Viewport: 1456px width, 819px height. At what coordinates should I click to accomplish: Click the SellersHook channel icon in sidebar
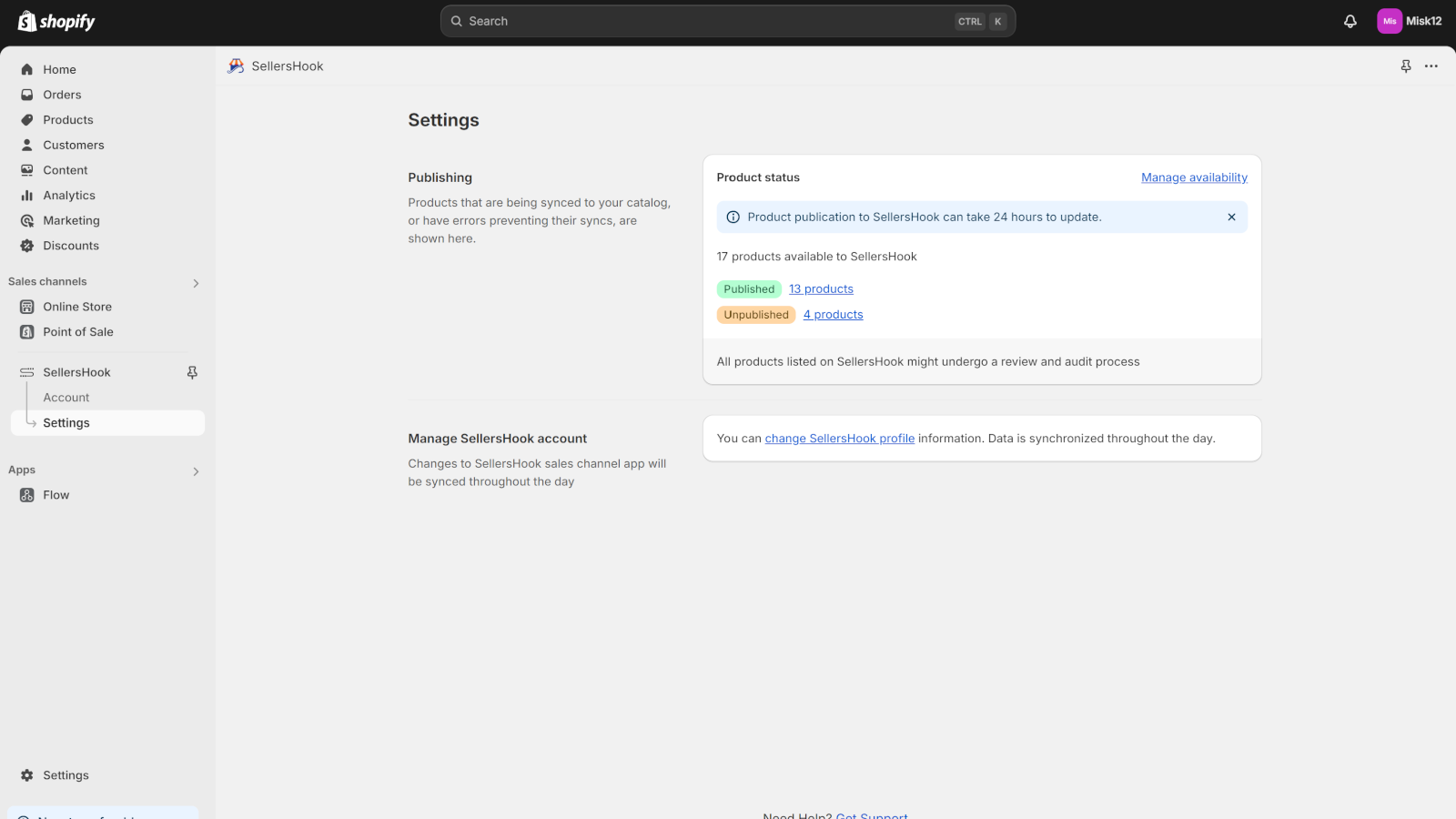[27, 372]
